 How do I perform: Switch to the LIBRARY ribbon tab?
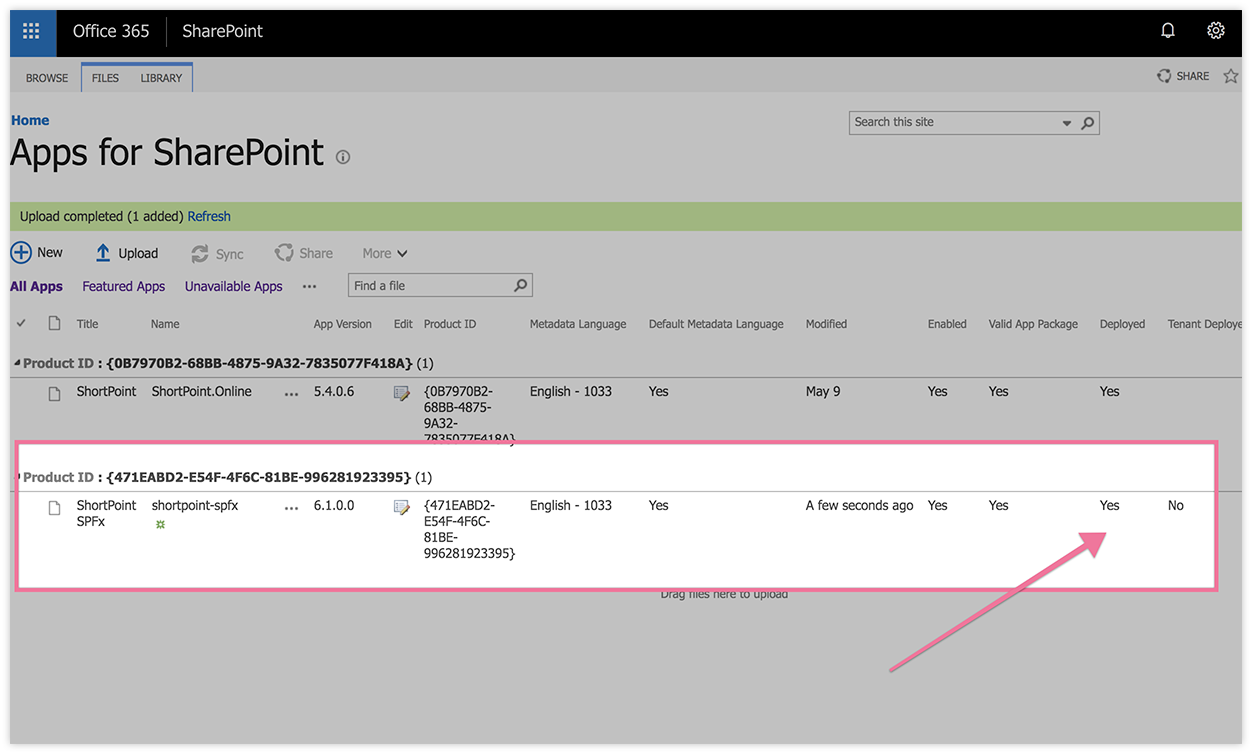point(161,77)
